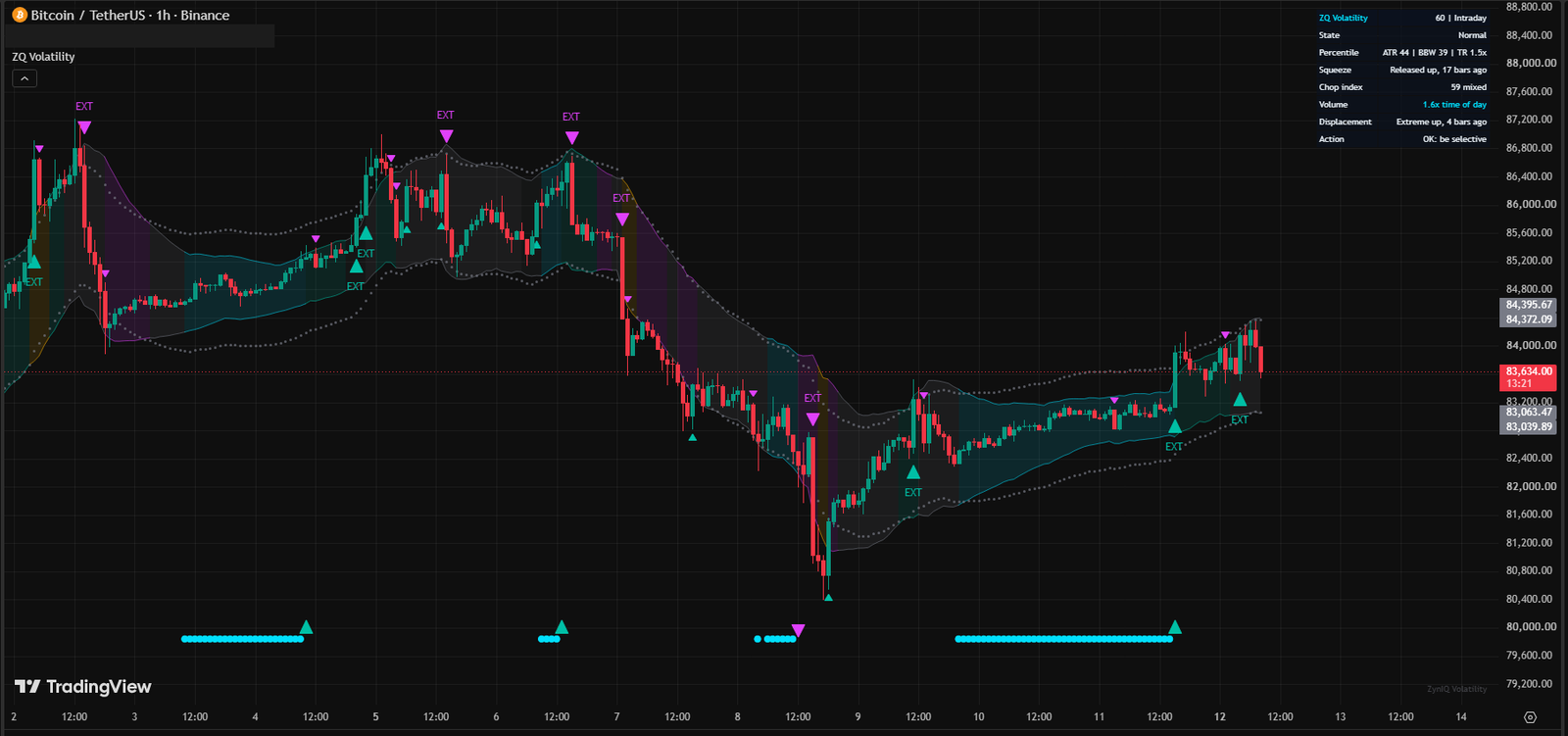This screenshot has height=736, width=1568.
Task: Open the Bitcoin / TetherUS symbol title
Action: click(130, 16)
